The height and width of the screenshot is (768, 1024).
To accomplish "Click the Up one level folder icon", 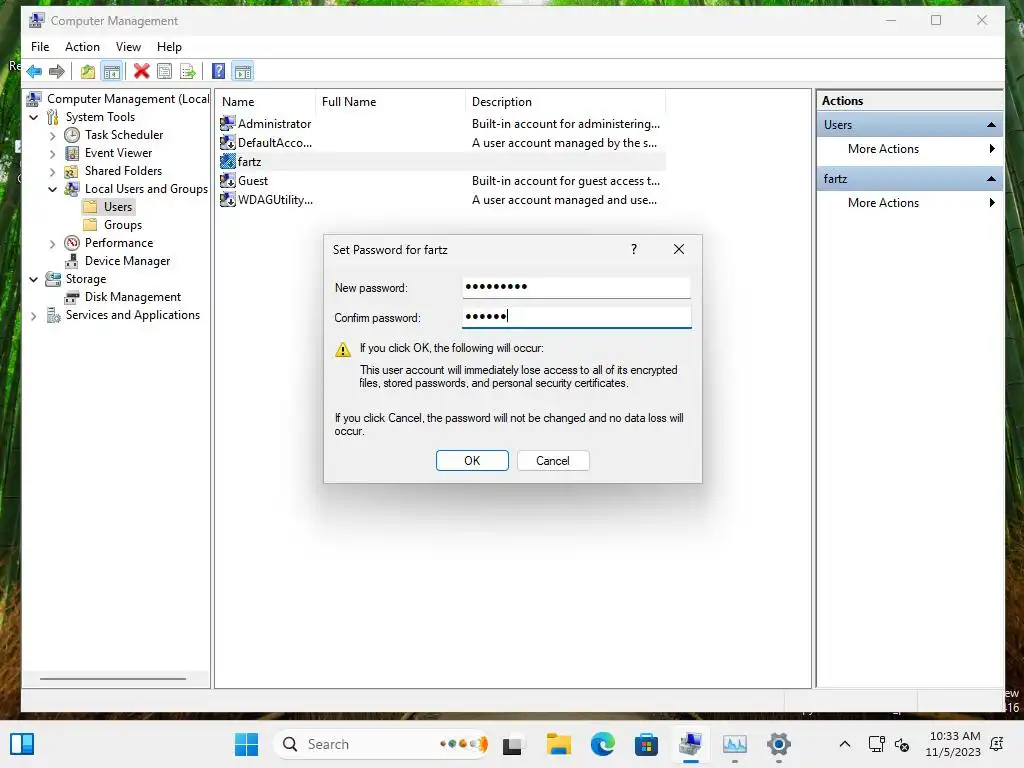I will (x=88, y=71).
